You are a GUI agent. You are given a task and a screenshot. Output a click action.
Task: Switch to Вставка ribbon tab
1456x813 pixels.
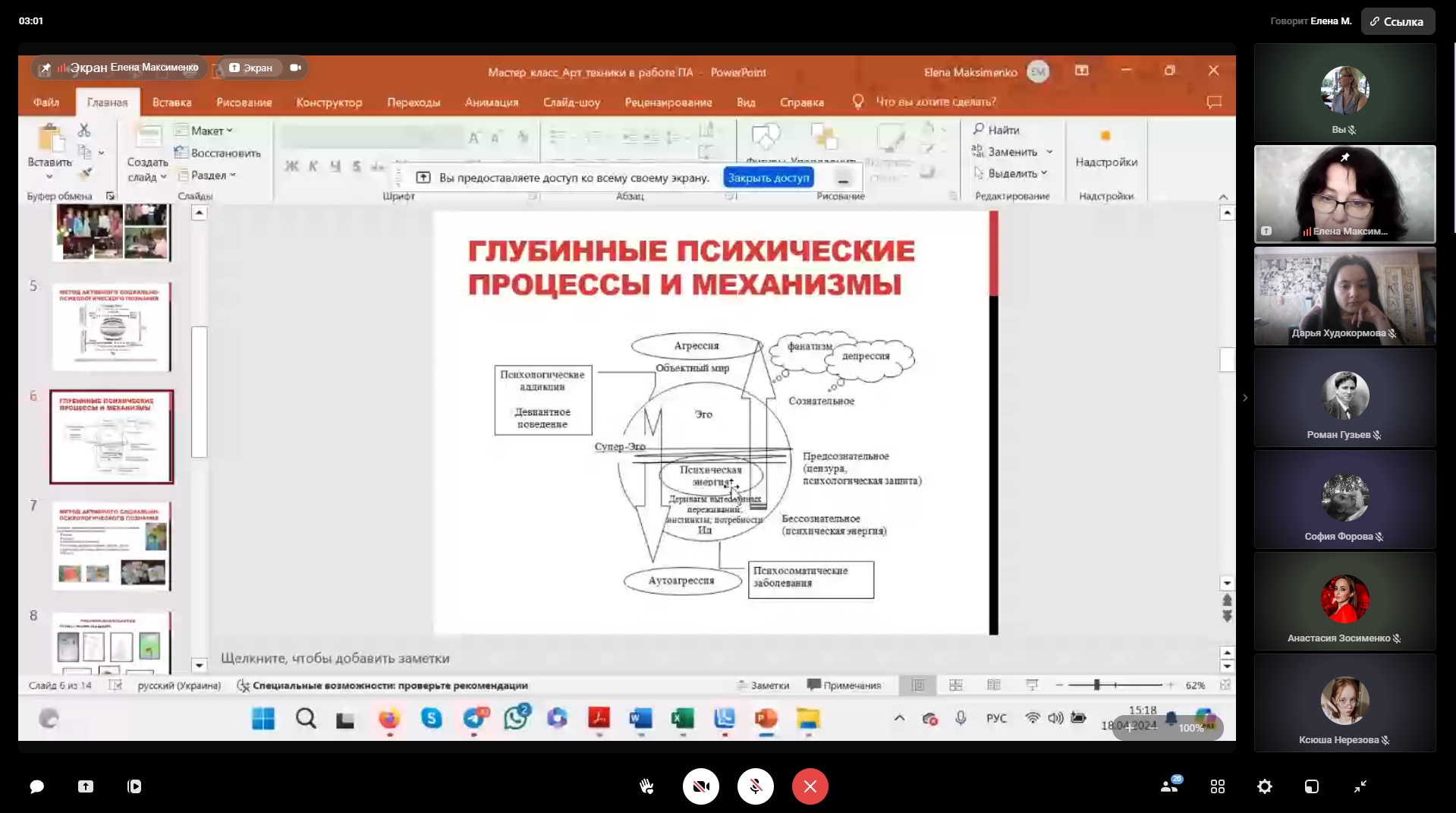click(171, 102)
